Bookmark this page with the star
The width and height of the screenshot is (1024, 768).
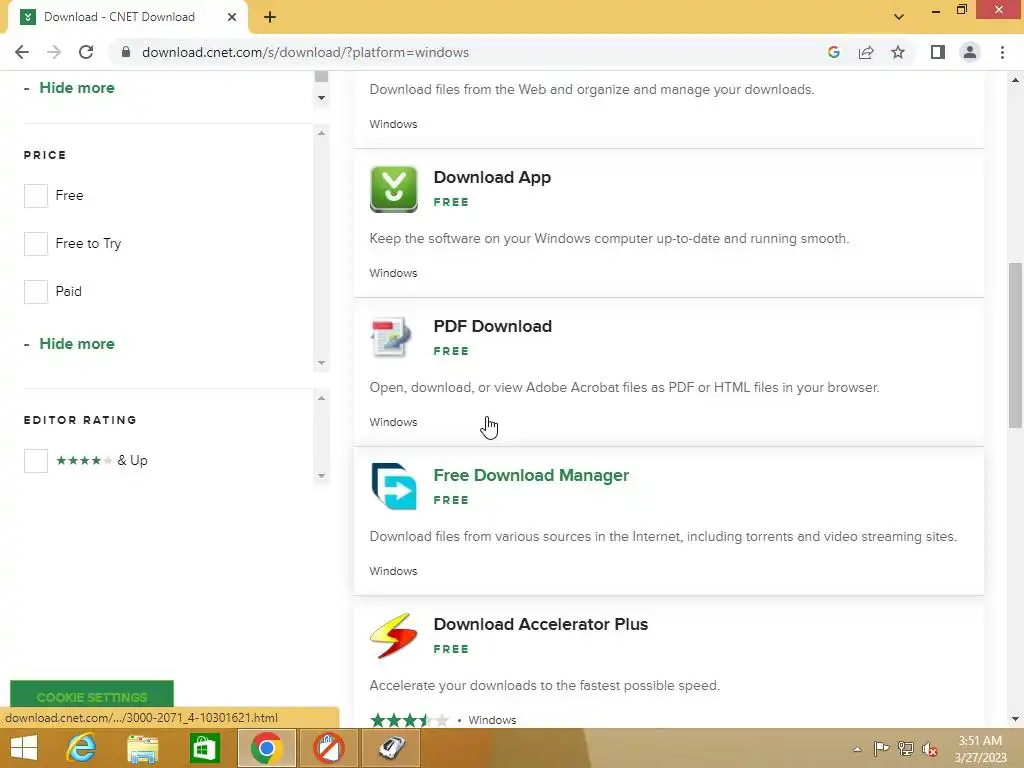[x=898, y=52]
